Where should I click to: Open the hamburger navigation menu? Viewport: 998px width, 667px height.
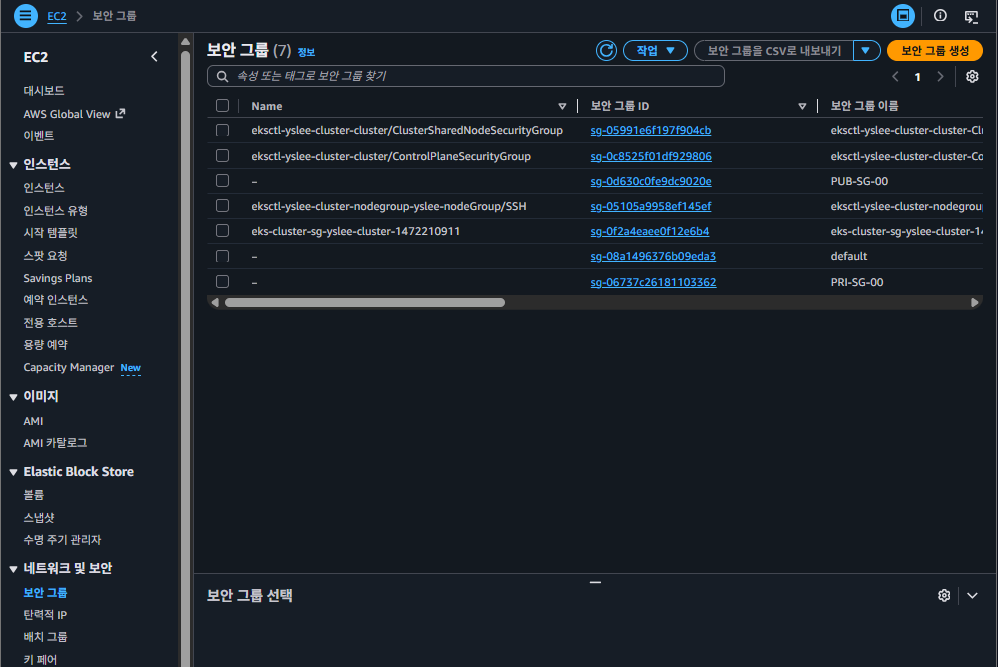point(25,15)
